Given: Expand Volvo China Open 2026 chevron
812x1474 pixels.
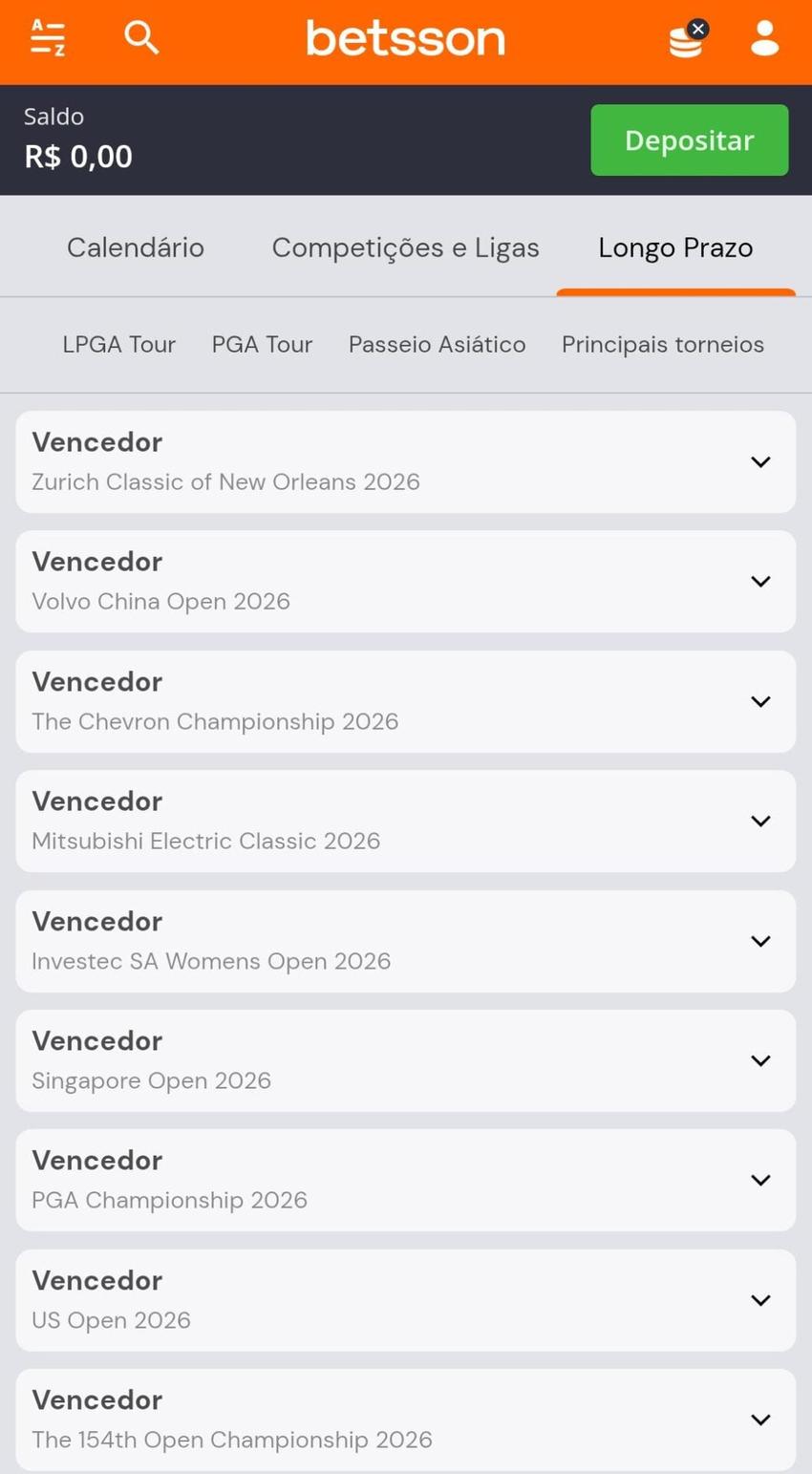Looking at the screenshot, I should click(760, 582).
